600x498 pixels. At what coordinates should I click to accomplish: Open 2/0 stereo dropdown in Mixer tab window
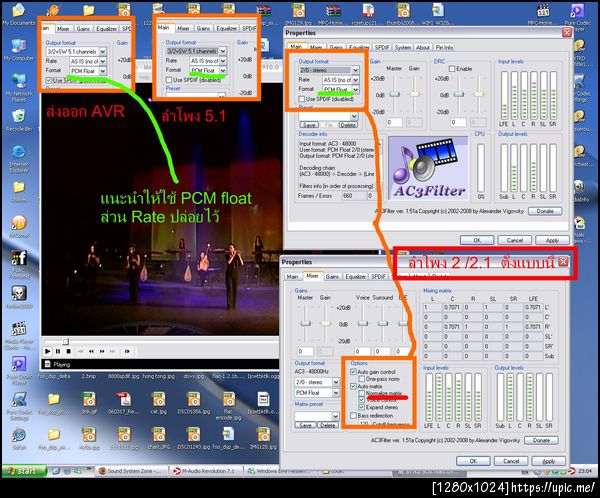(x=336, y=382)
